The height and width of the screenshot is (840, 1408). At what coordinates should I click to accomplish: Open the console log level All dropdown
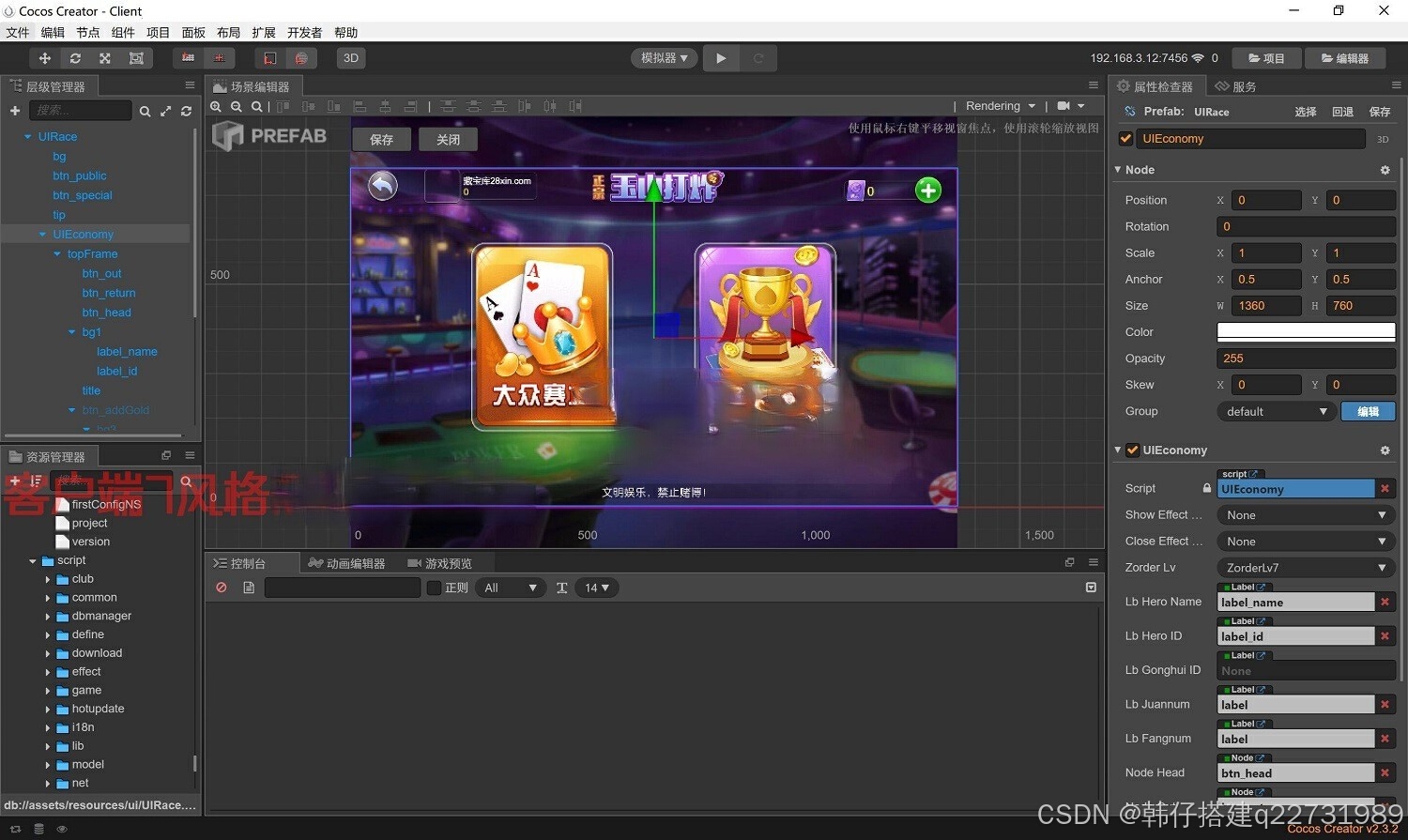511,588
